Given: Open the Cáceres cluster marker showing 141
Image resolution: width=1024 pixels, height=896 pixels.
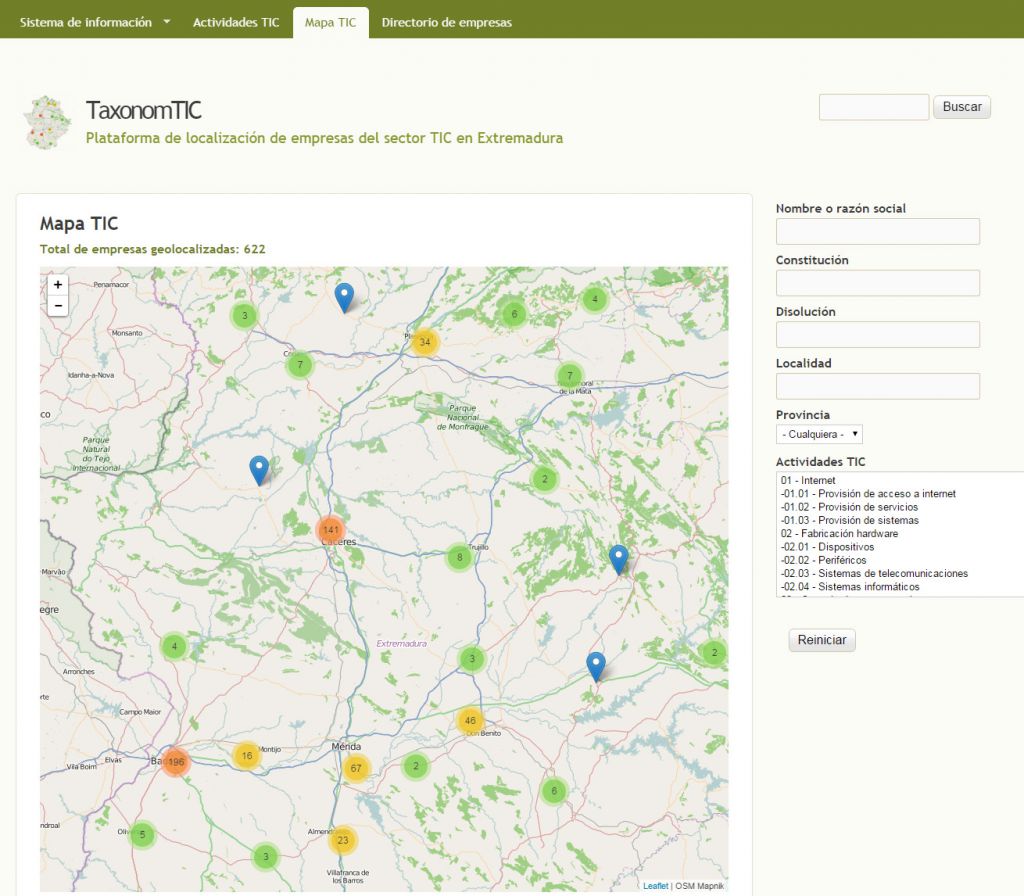Looking at the screenshot, I should pyautogui.click(x=331, y=530).
